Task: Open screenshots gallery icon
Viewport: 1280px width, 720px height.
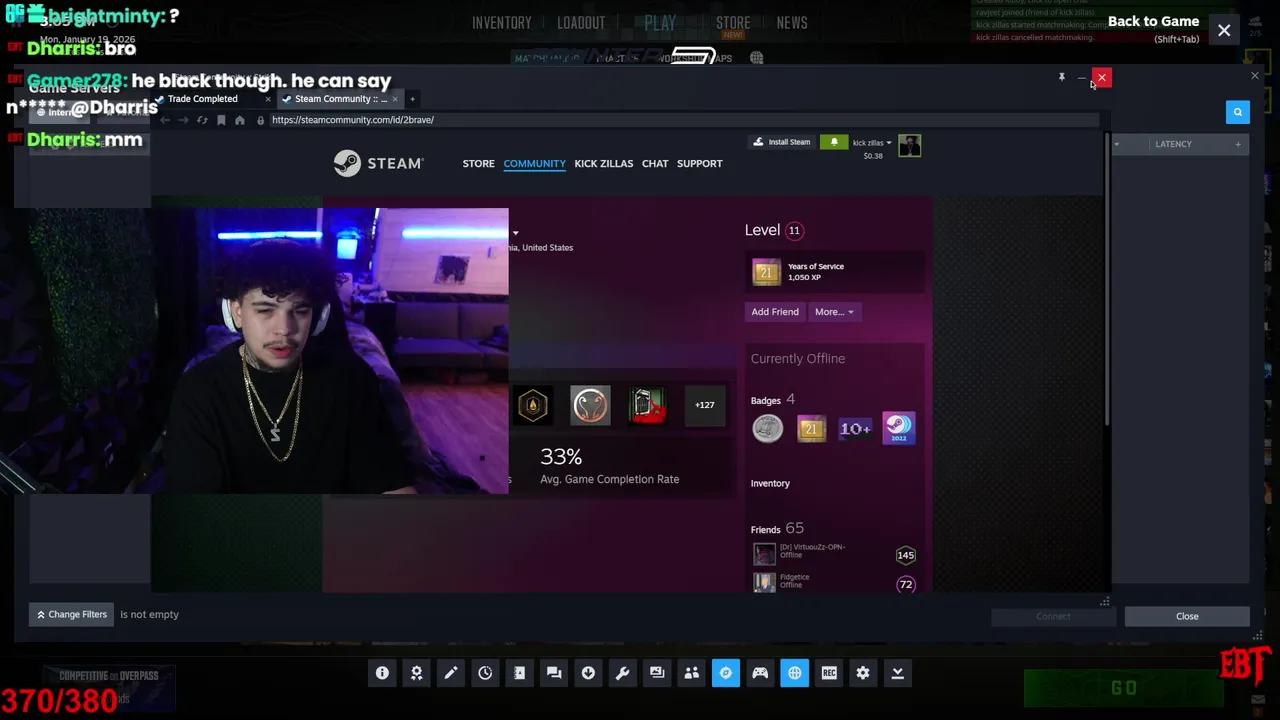Action: (657, 673)
